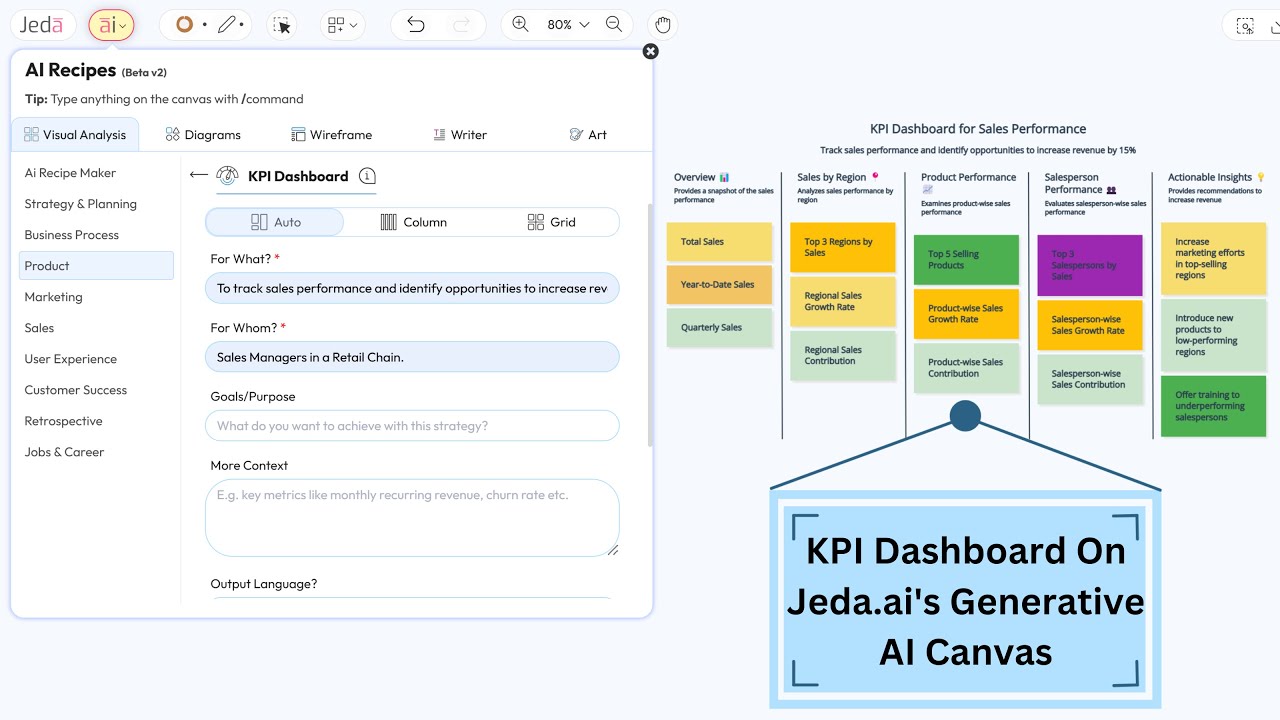Select Product-wise Sales Contribution note
This screenshot has height=720, width=1280.
click(966, 368)
